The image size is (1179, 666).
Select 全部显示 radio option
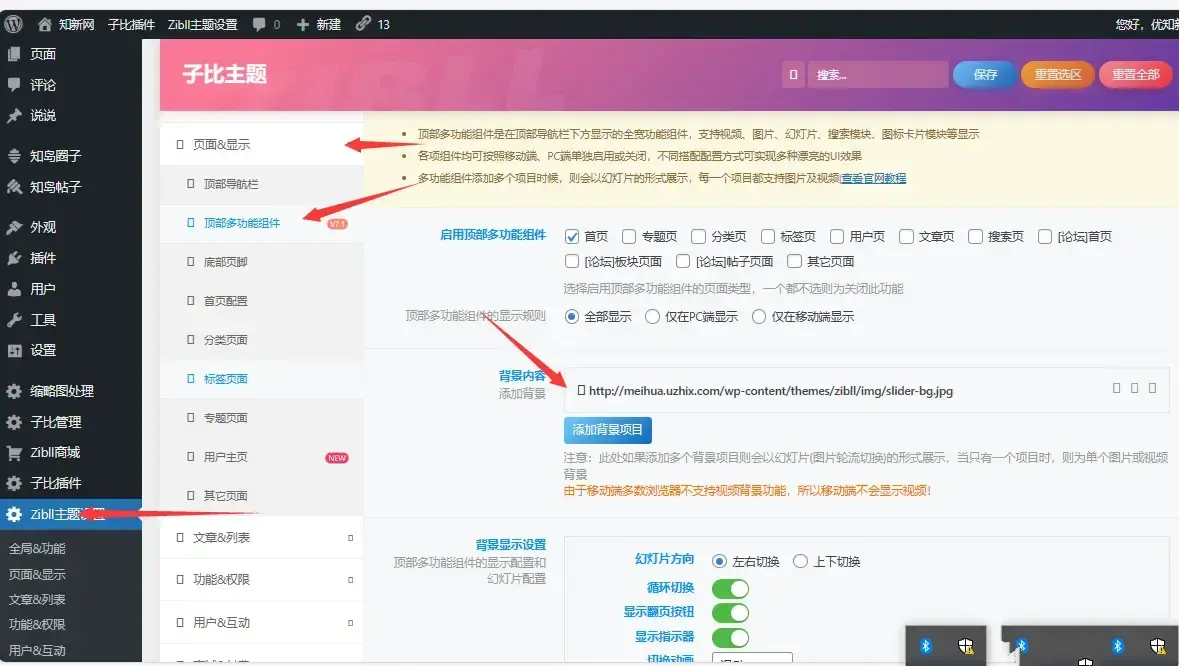tap(572, 316)
